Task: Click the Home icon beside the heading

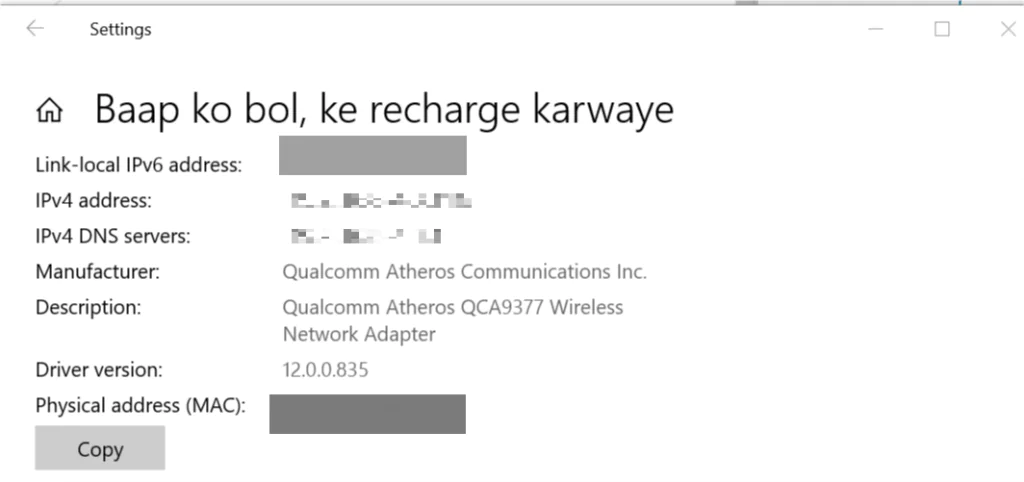Action: tap(49, 110)
